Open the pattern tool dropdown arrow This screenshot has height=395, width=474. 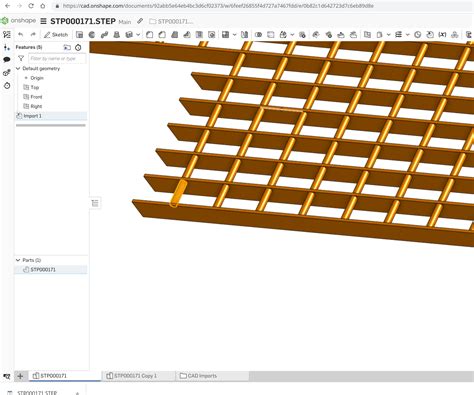pyautogui.click(x=234, y=35)
